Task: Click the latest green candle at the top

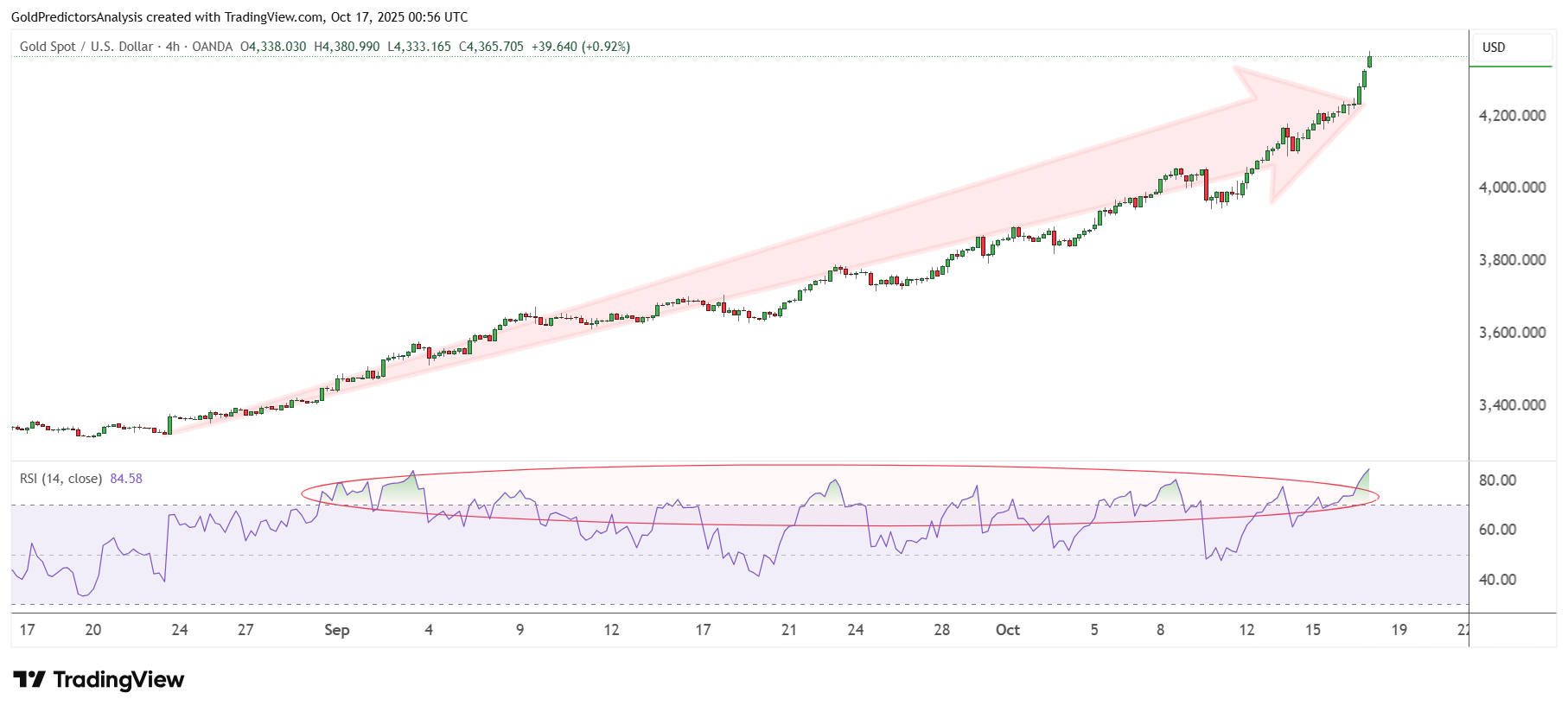Action: point(1369,61)
